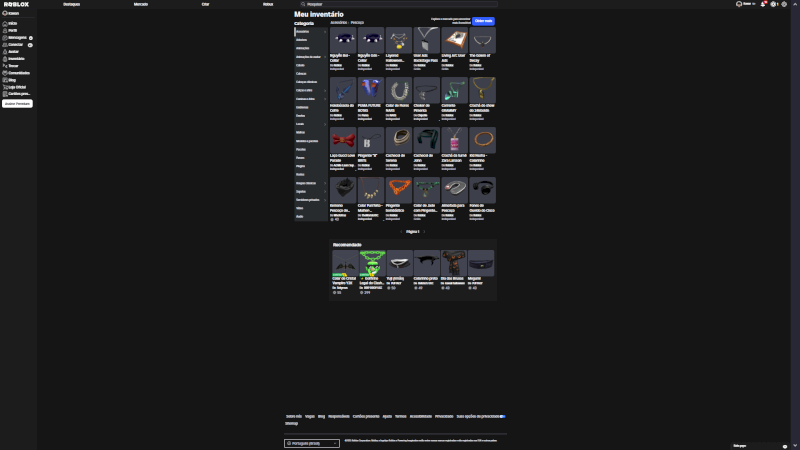Open the PUMA FUTURE item thumbnail

pos(371,90)
